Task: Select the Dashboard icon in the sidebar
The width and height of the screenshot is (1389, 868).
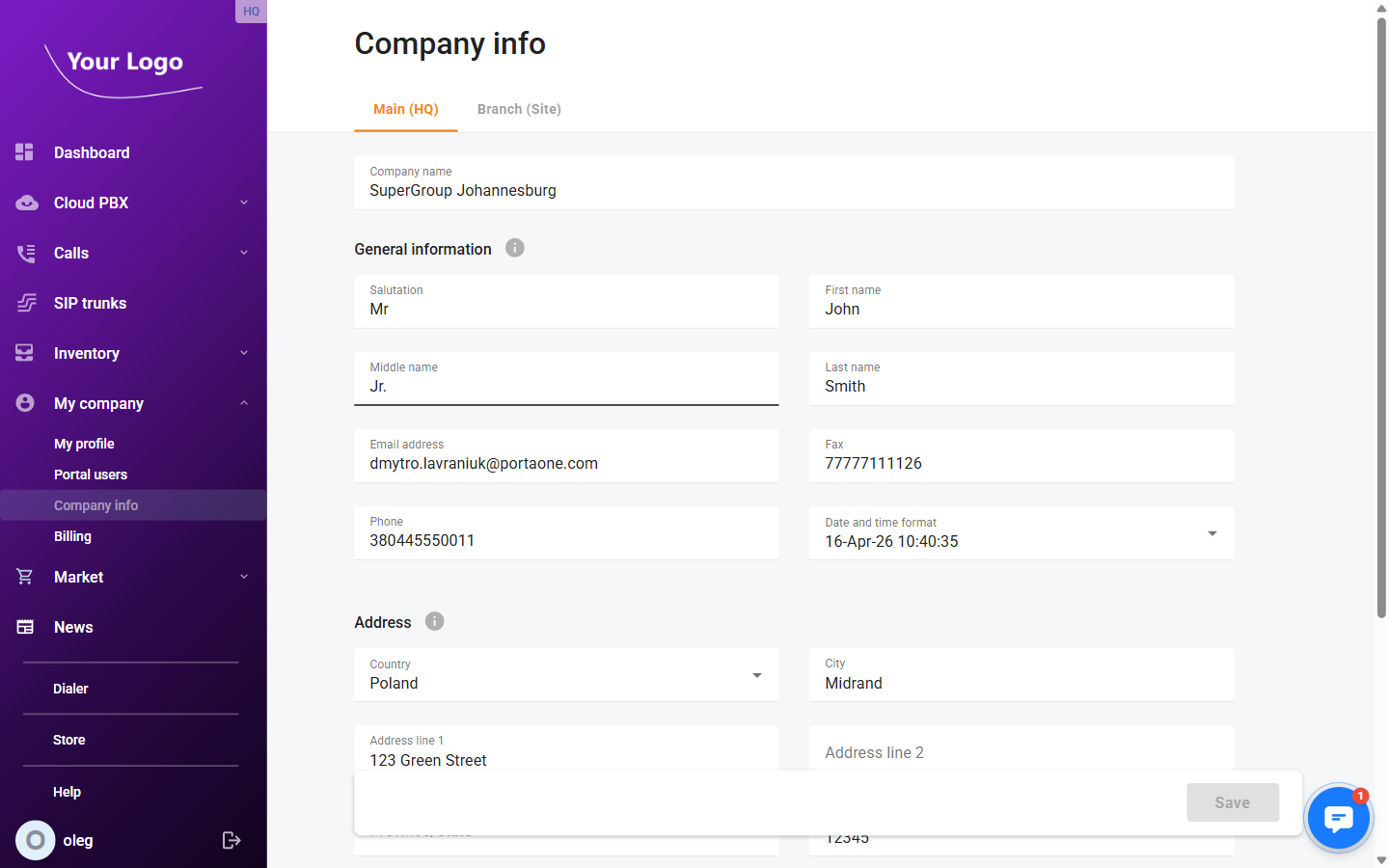Action: tap(23, 151)
